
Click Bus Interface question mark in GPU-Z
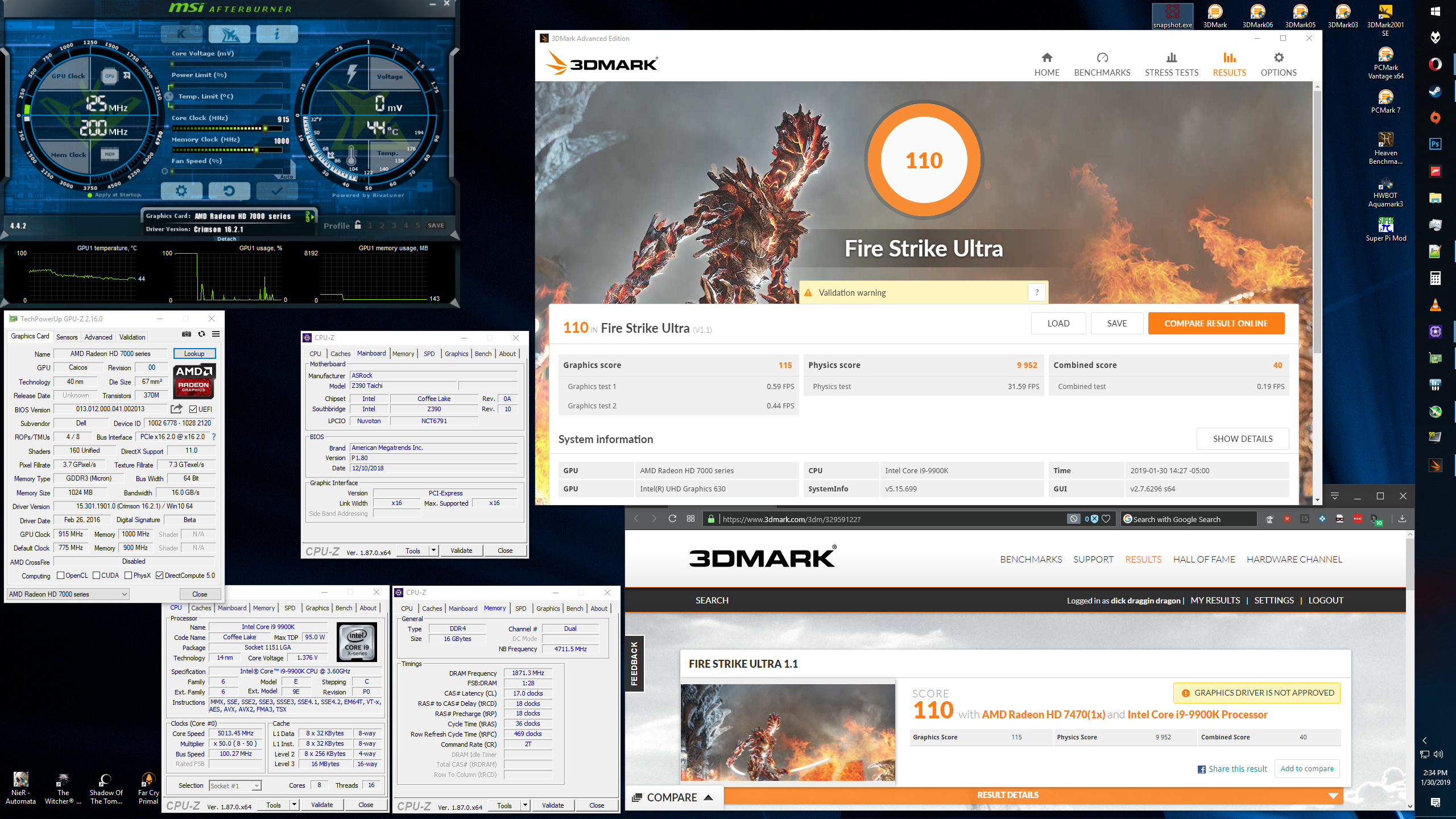(x=214, y=437)
